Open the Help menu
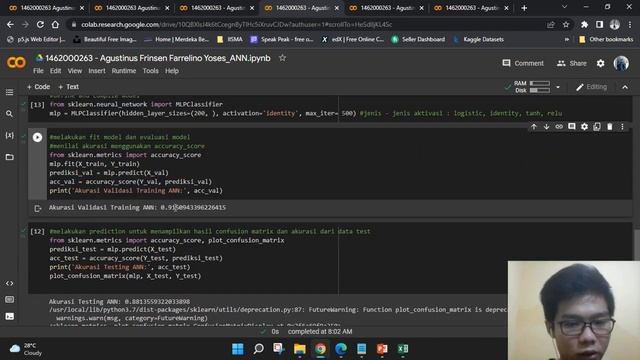The height and width of the screenshot is (360, 640). pos(172,71)
